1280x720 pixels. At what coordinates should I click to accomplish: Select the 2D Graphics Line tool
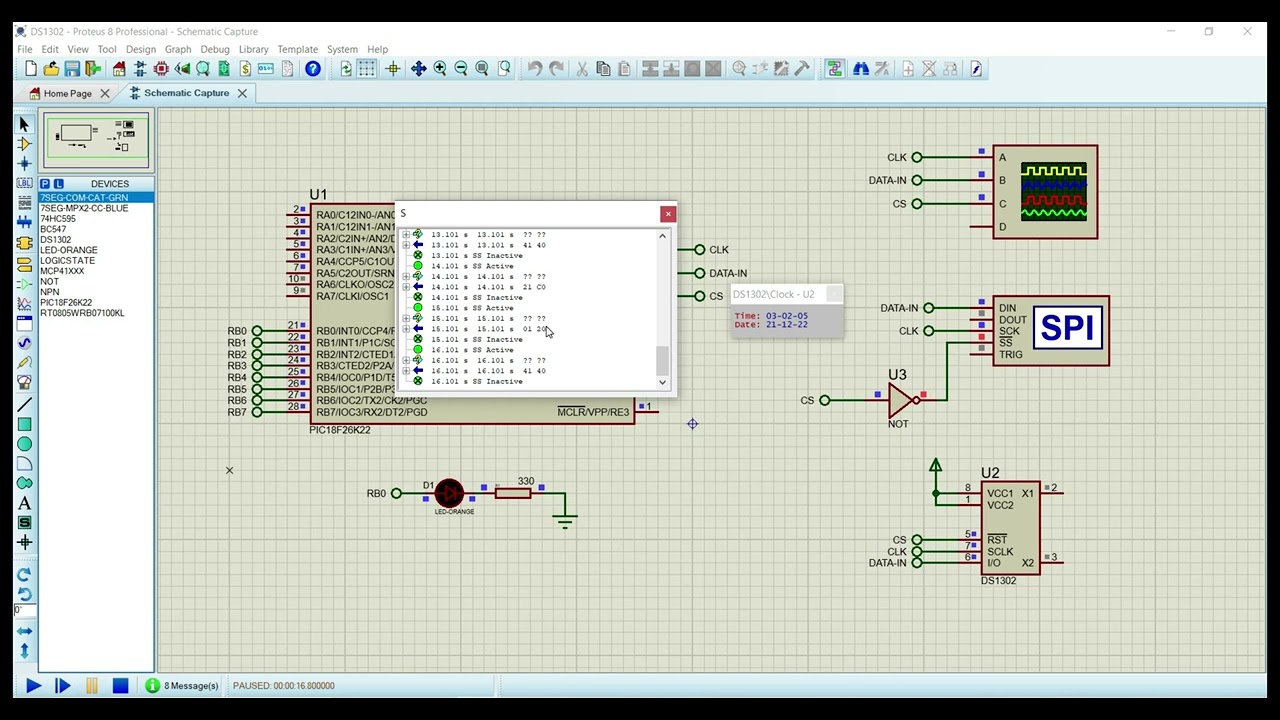coord(24,404)
